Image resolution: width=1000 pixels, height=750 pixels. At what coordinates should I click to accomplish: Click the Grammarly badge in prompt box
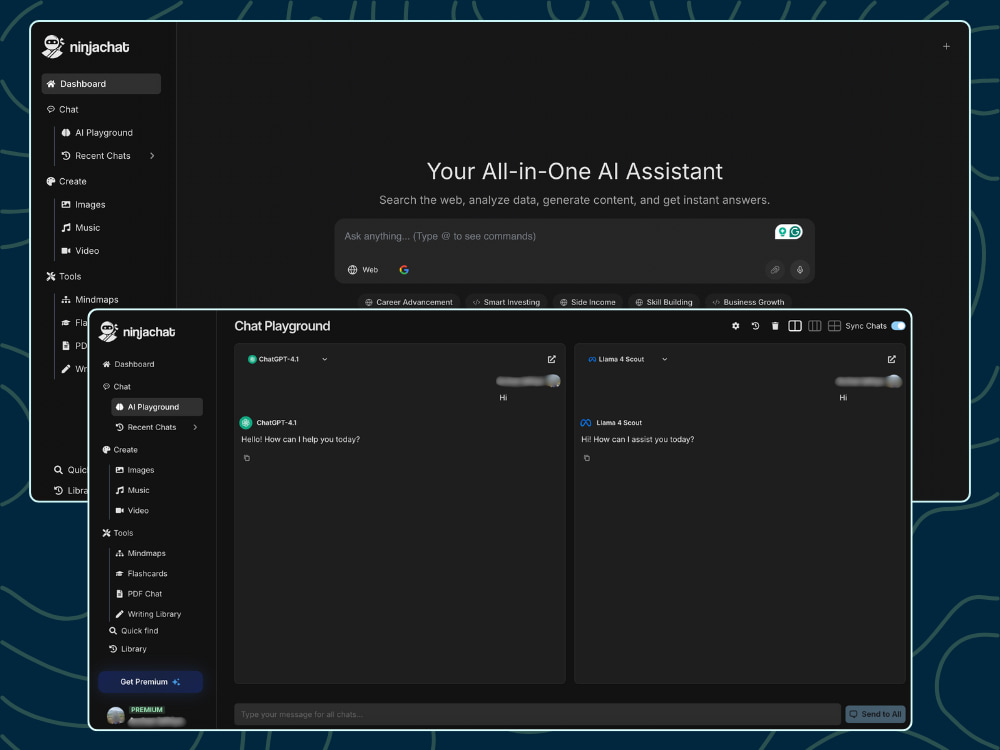789,232
